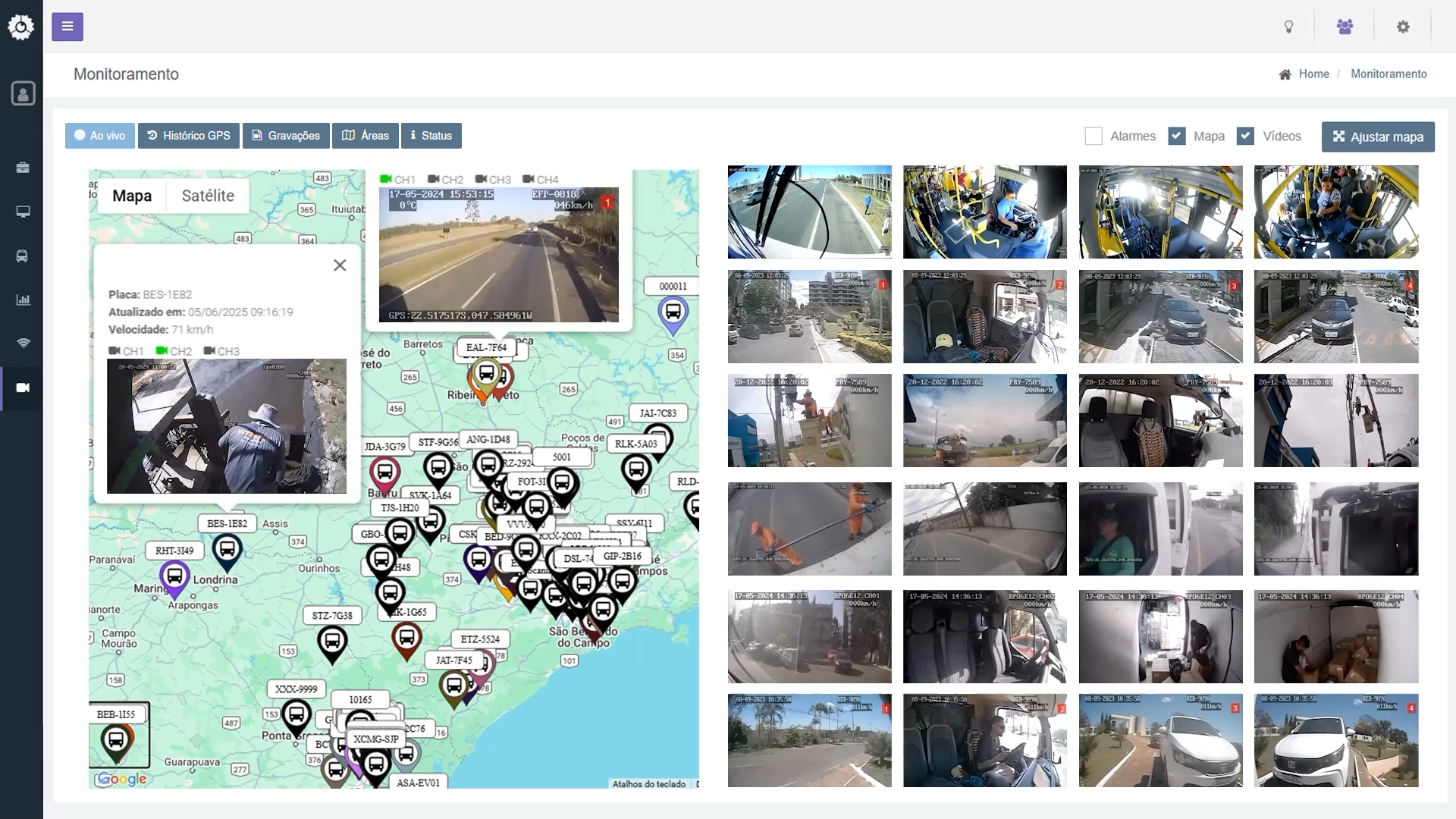Enable the Alarmes checkbox
Image resolution: width=1456 pixels, height=819 pixels.
coord(1094,136)
